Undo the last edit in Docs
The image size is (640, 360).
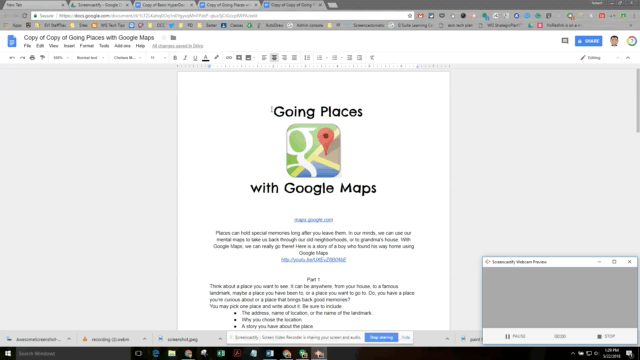[12, 58]
